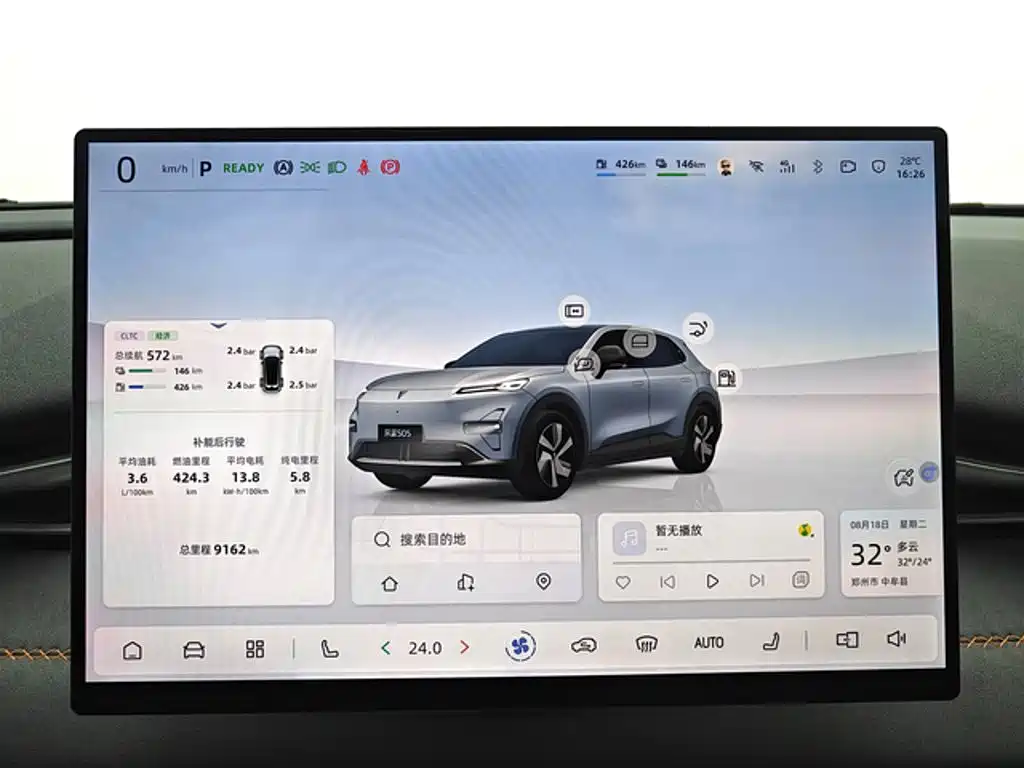Open the trunk control hotspot
1024x768 pixels.
click(697, 328)
